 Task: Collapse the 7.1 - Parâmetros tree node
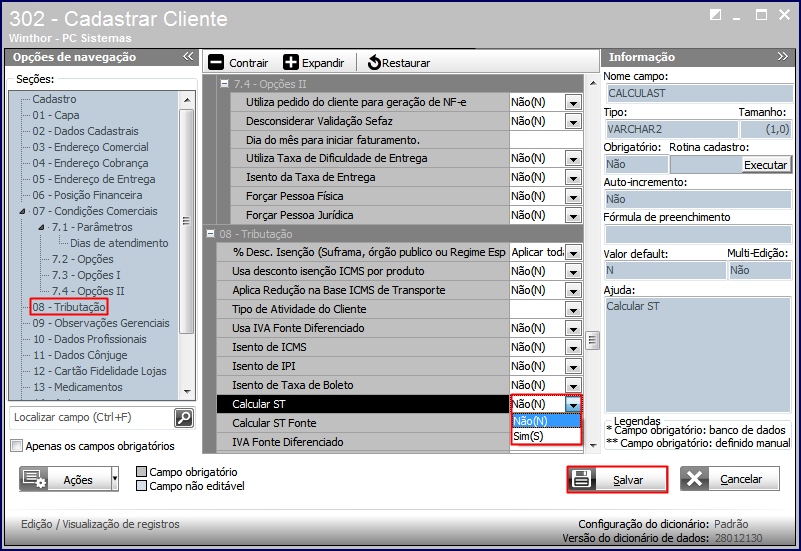coord(41,227)
